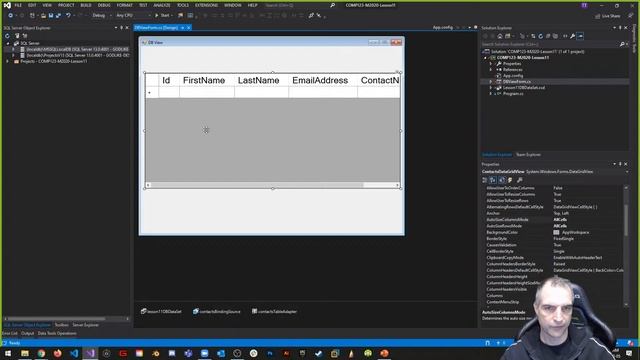This screenshot has width=640, height=360.
Task: Close the DBViewForm.cs [Design] tab
Action: (189, 28)
